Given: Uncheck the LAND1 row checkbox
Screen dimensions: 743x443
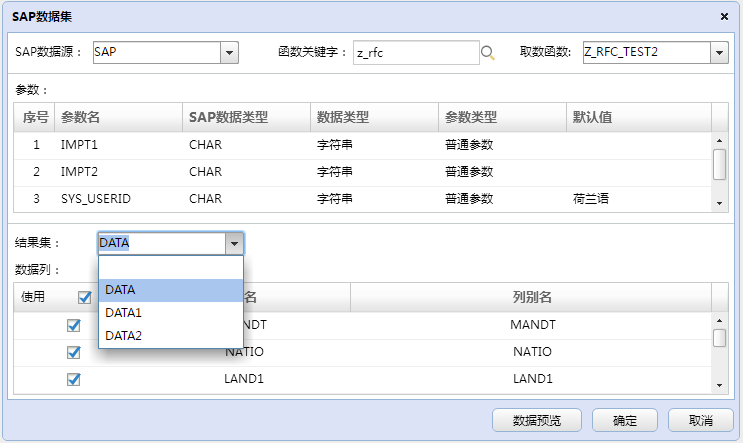Looking at the screenshot, I should point(73,380).
